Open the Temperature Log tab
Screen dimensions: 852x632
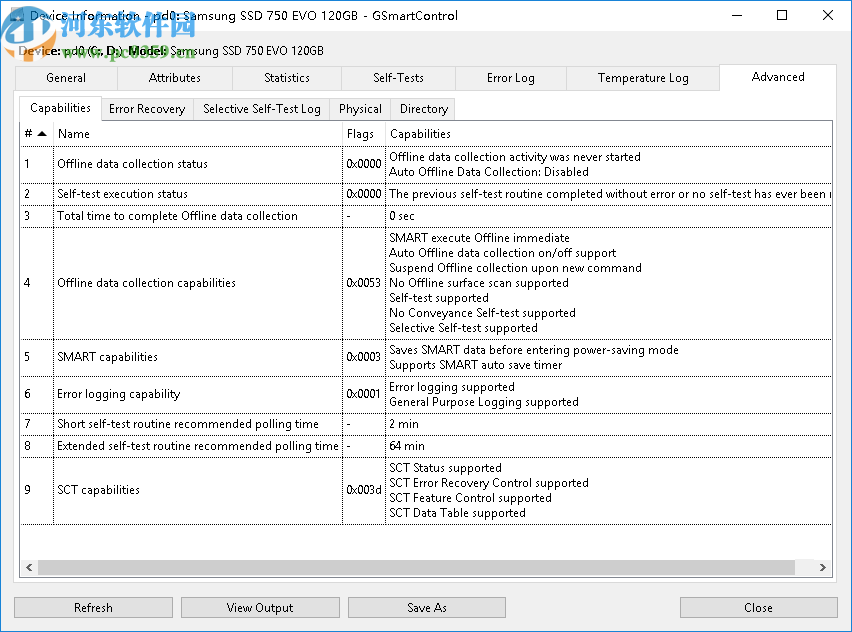(x=643, y=77)
